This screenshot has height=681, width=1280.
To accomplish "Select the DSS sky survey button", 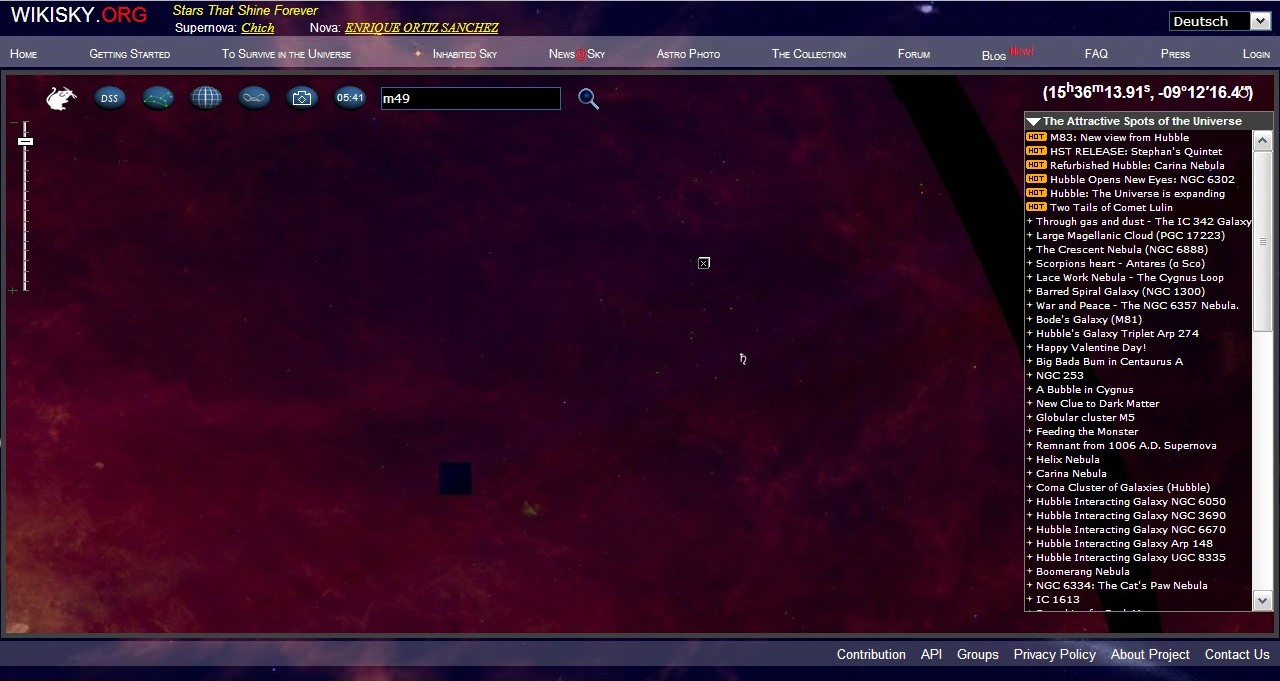I will pyautogui.click(x=110, y=98).
